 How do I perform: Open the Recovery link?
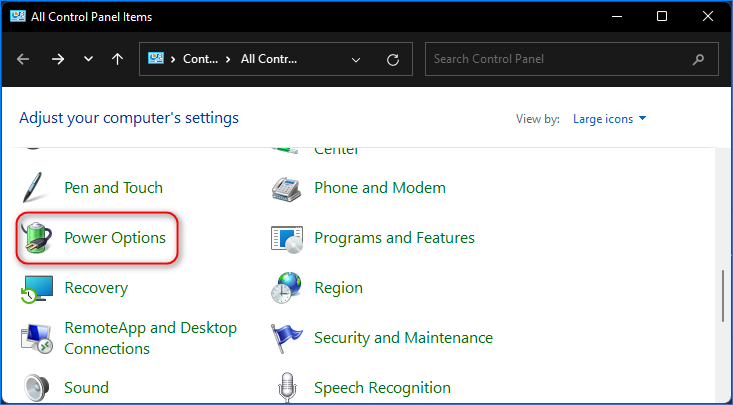coord(96,288)
